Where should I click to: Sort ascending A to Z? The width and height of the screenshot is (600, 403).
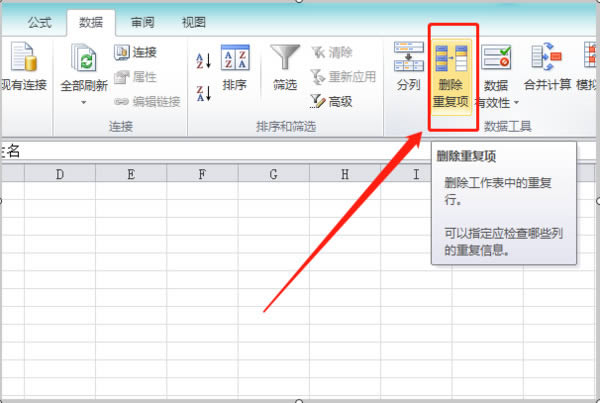(203, 62)
